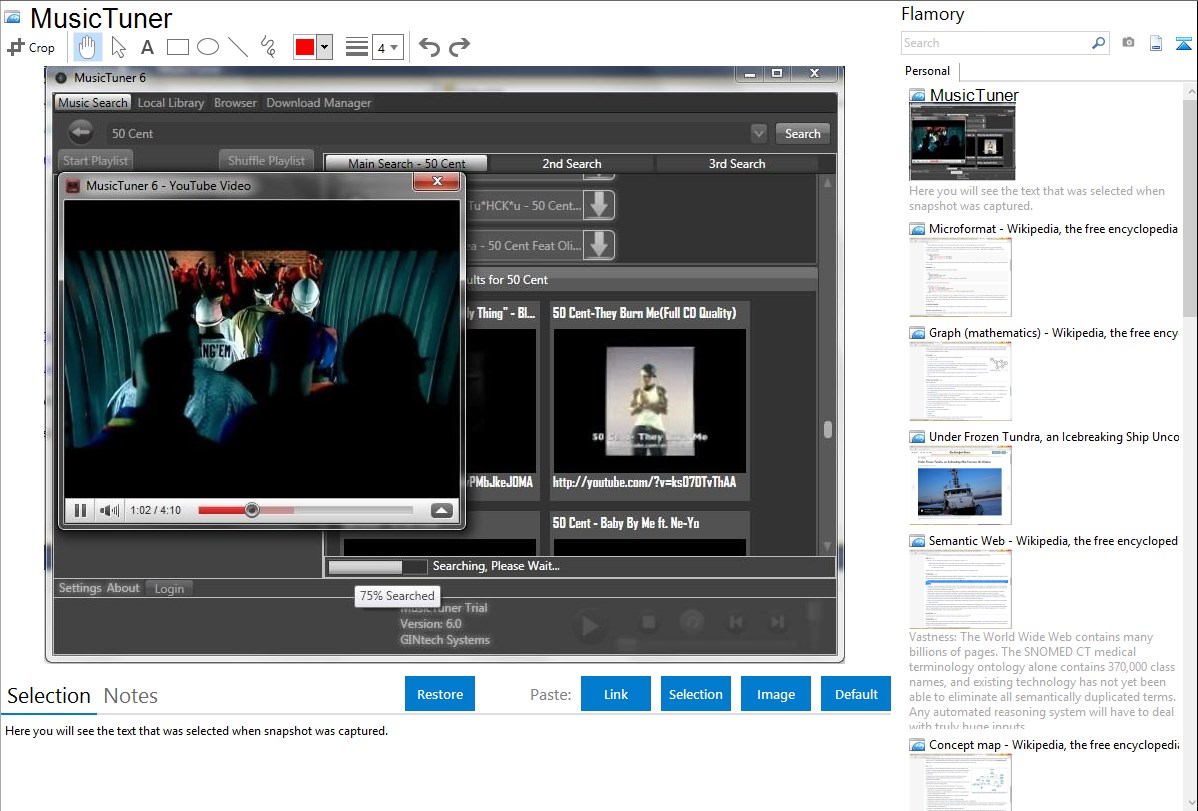This screenshot has height=811, width=1198.
Task: Click the up-arrow button in video player
Action: click(x=442, y=511)
